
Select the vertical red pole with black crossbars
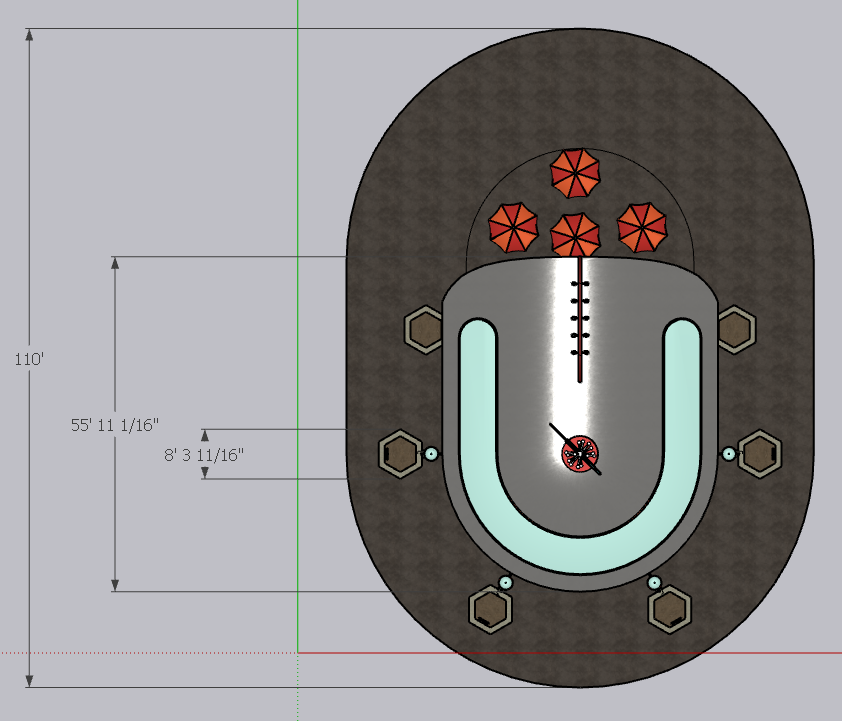(580, 320)
